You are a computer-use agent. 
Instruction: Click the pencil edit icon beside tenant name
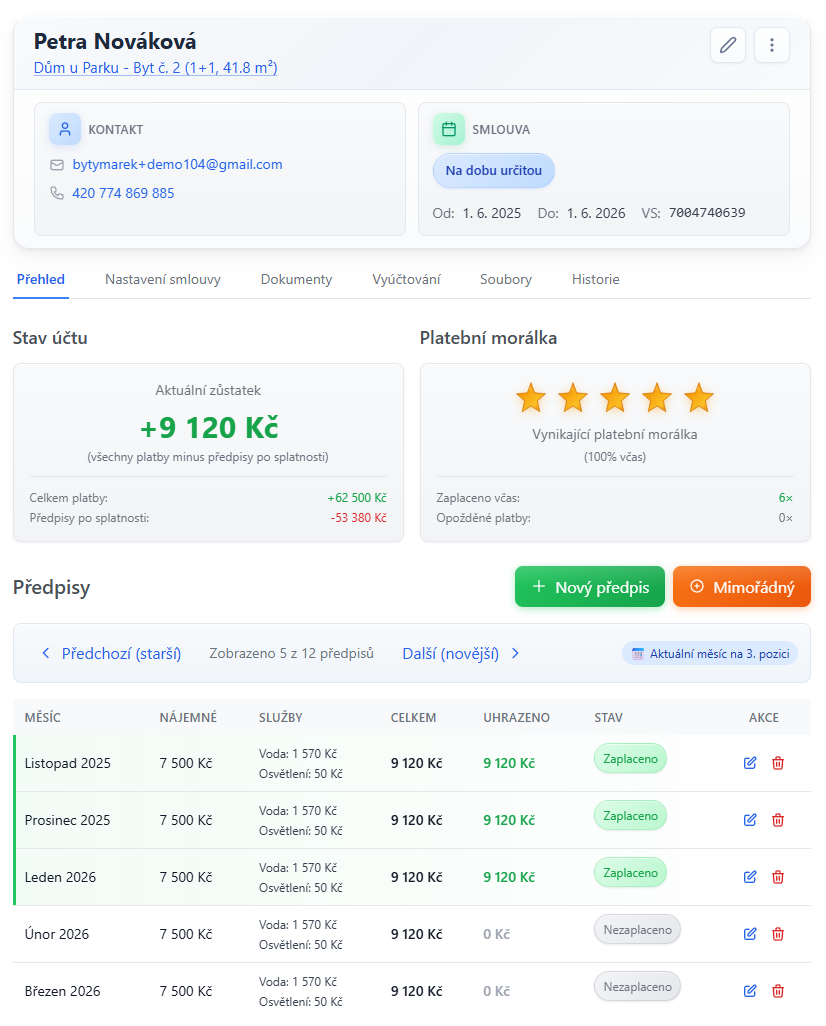click(x=727, y=45)
